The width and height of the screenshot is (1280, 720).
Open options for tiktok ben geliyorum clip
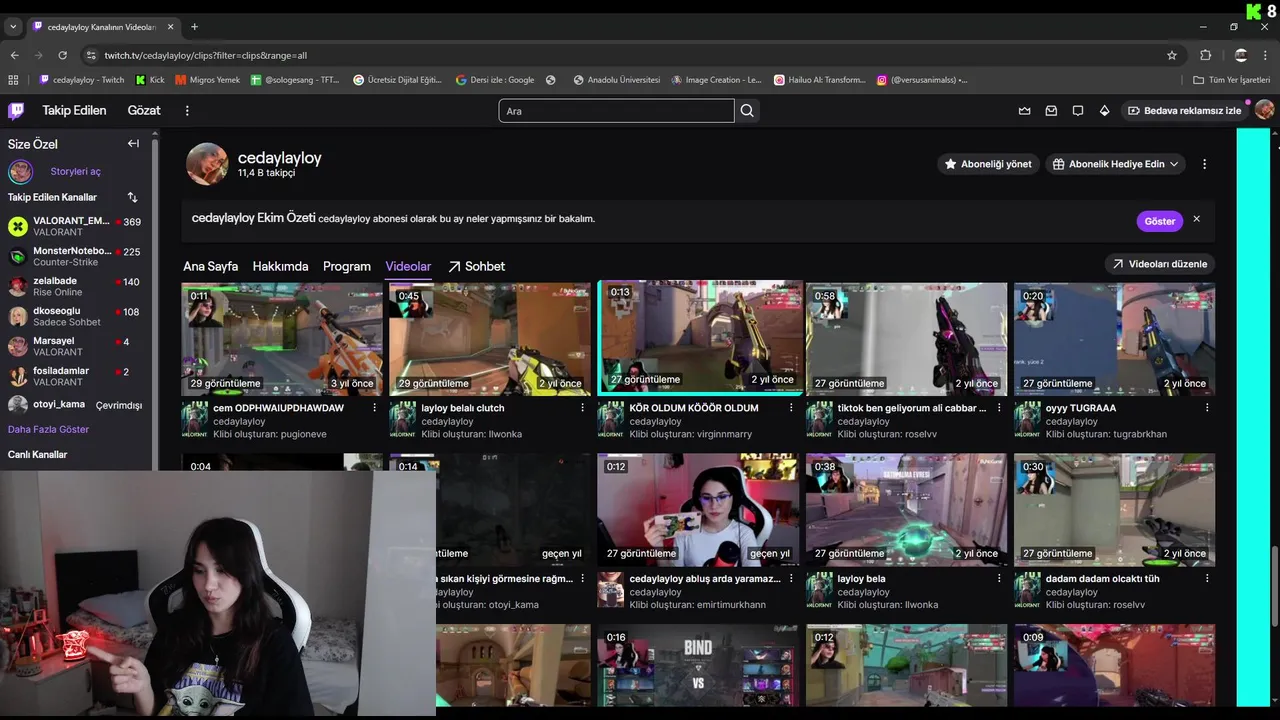[x=999, y=408]
